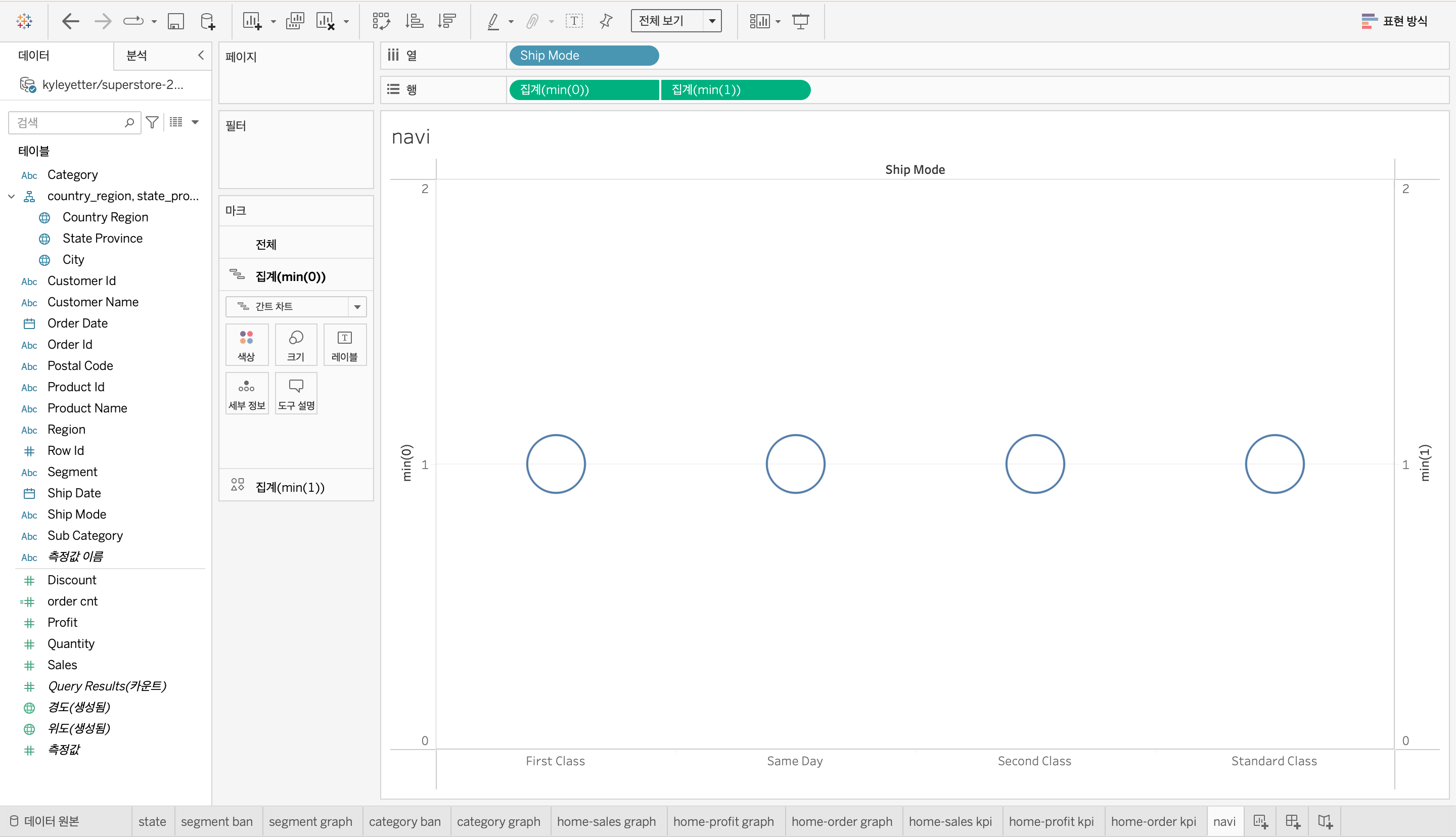Switch to the 분석 tab

[x=137, y=55]
